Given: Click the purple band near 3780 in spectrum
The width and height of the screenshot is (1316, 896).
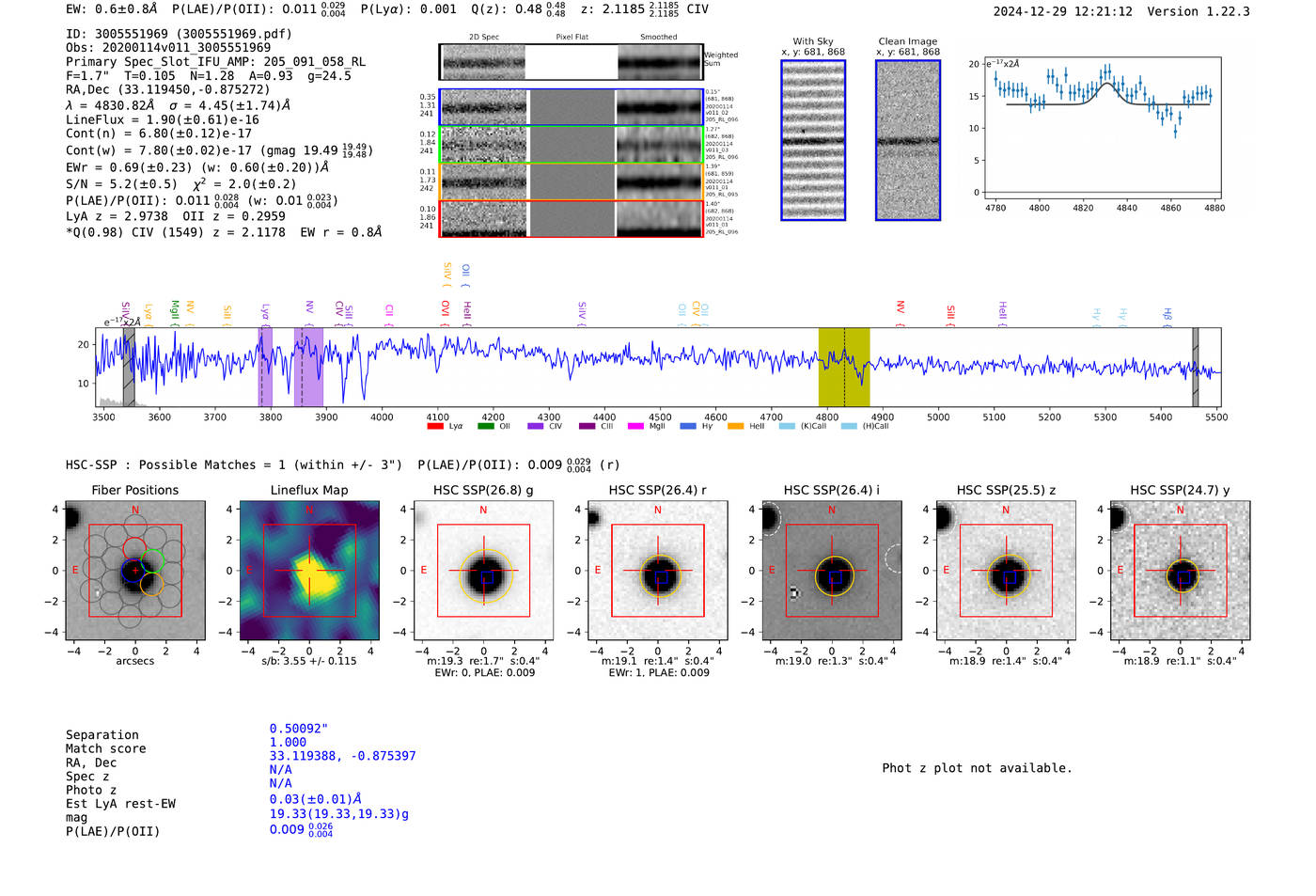Looking at the screenshot, I should click(266, 367).
